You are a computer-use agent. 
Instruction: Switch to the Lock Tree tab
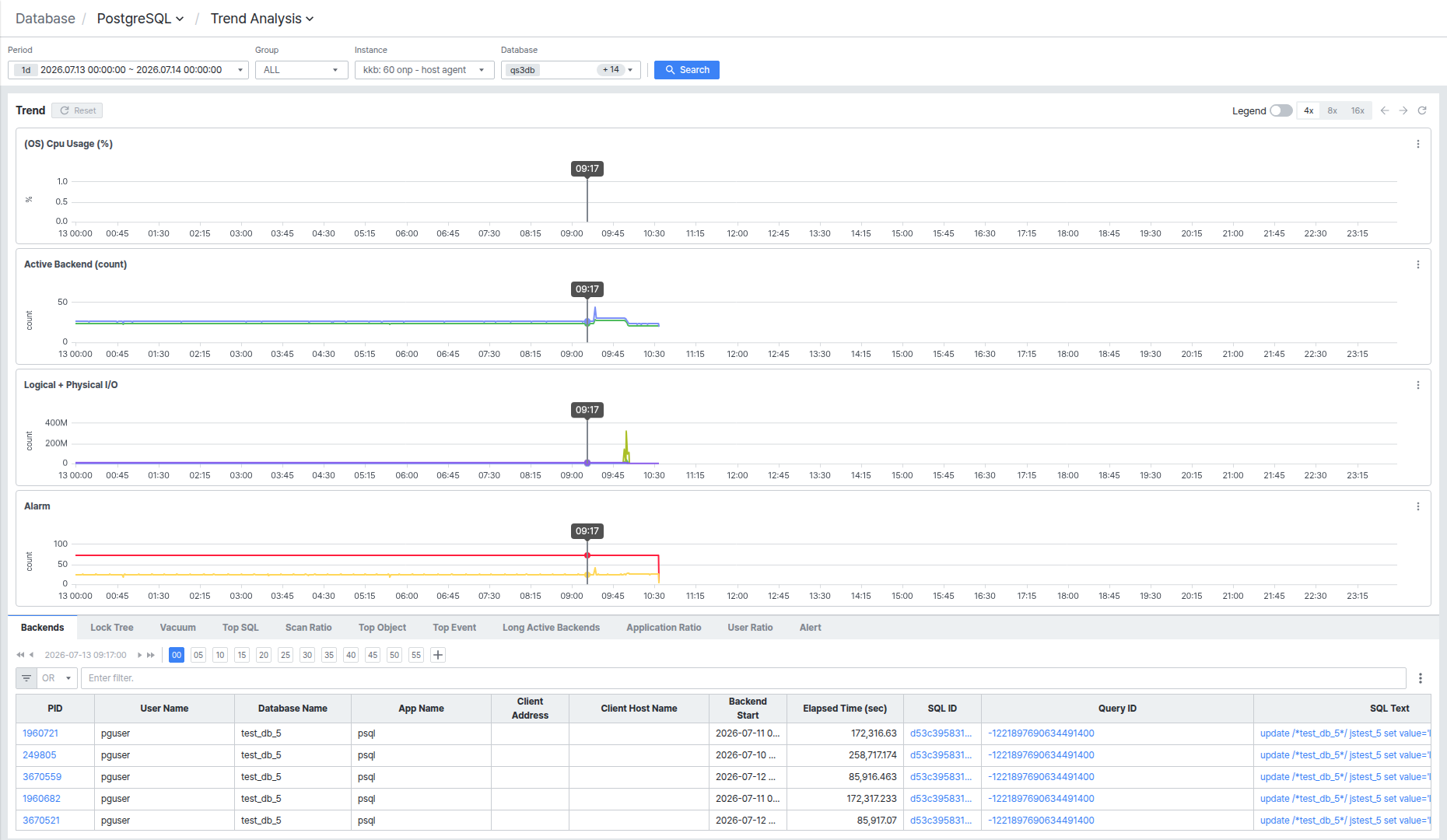111,628
